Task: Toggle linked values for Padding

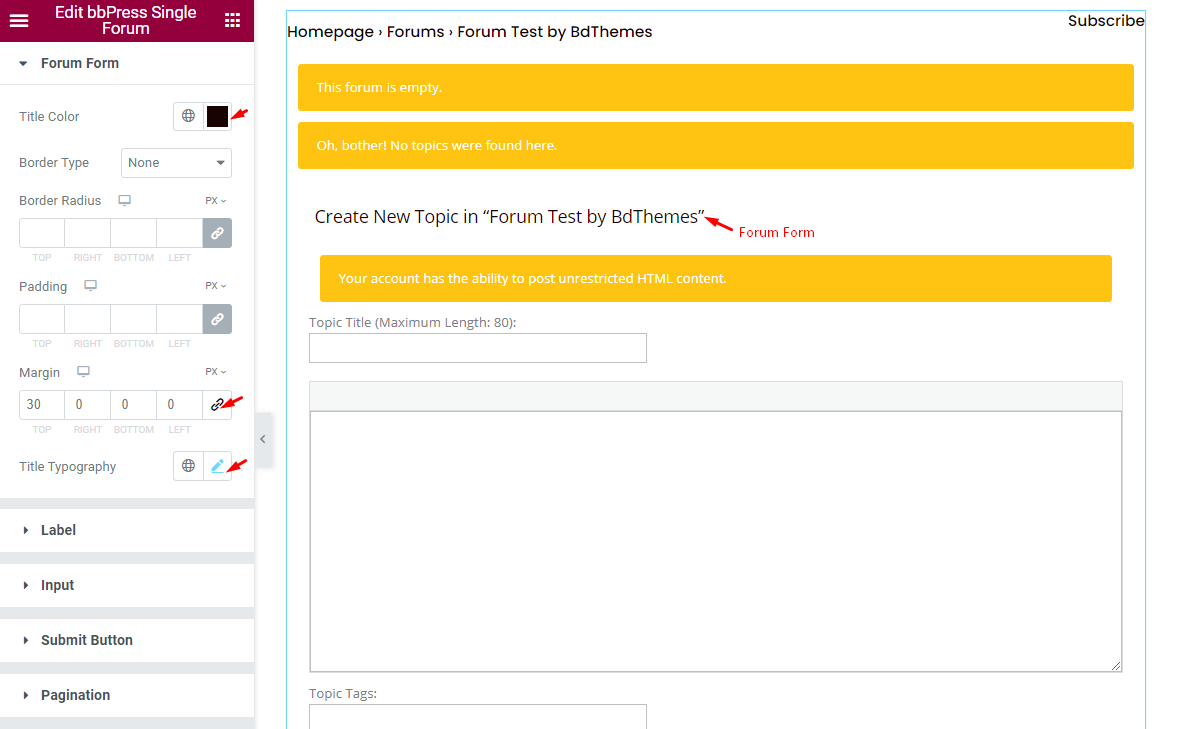Action: click(x=217, y=318)
